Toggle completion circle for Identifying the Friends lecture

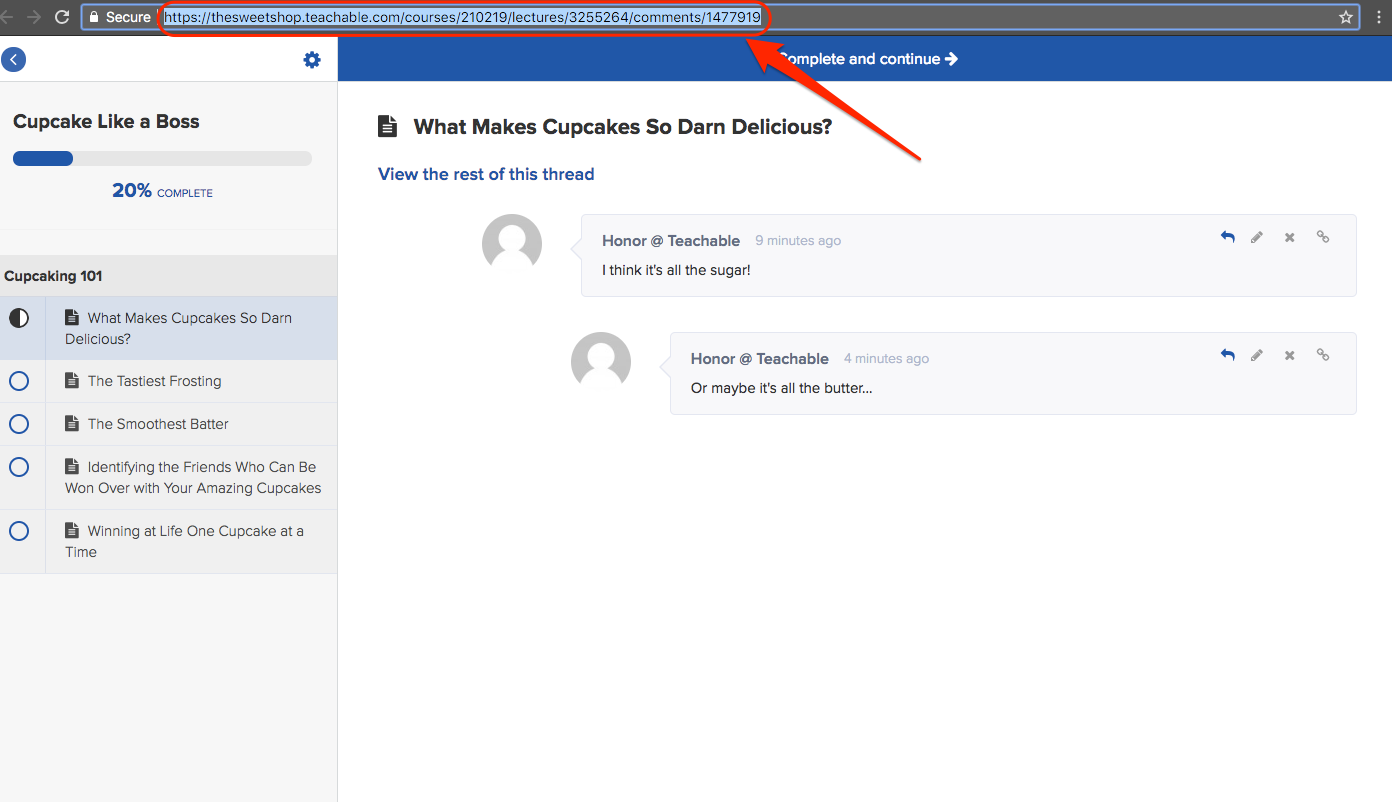point(19,467)
